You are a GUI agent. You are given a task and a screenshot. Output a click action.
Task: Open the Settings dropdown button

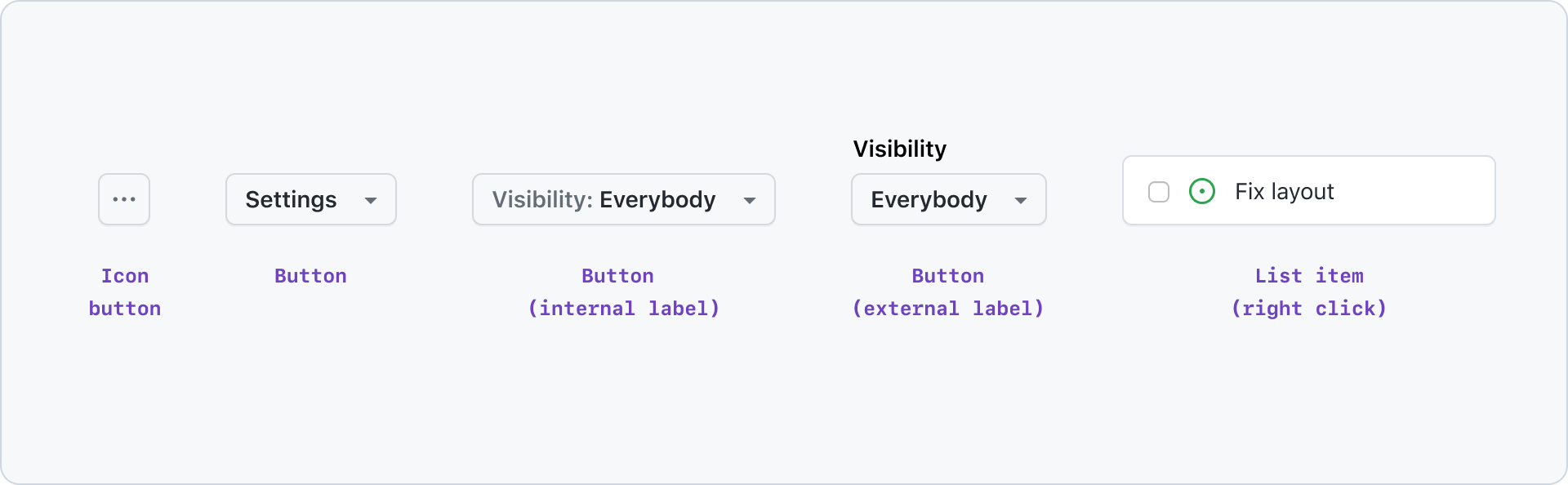[311, 199]
